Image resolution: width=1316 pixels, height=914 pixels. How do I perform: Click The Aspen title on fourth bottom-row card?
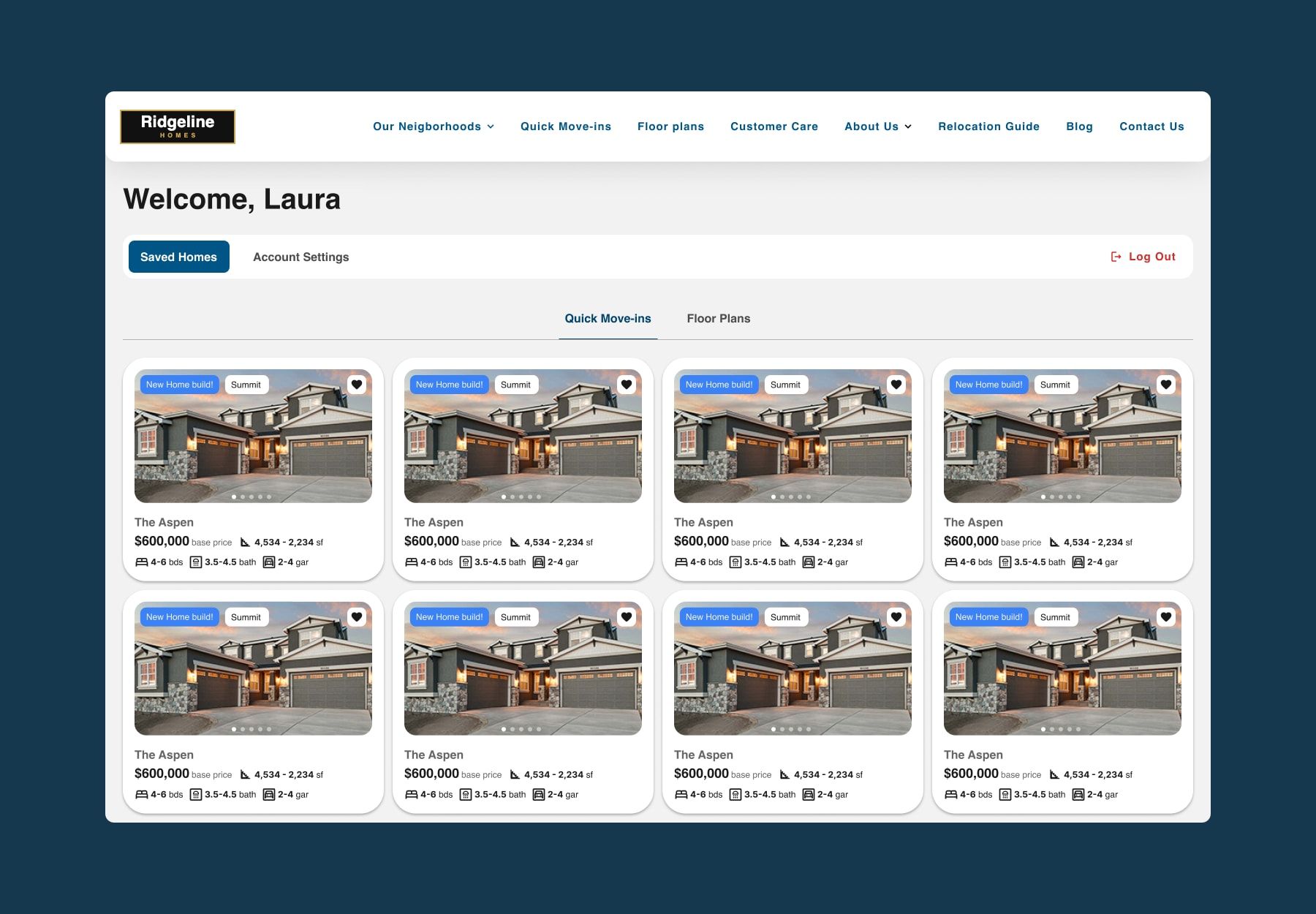(973, 755)
